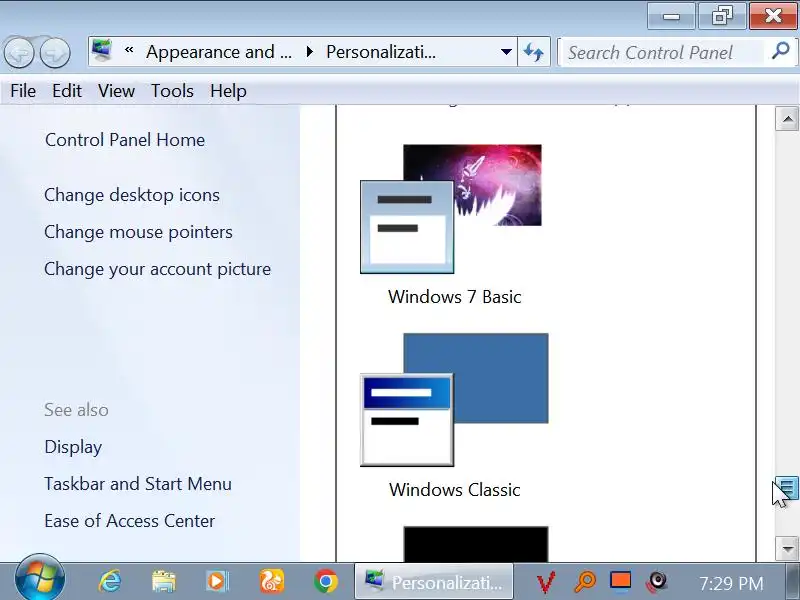Open Change mouse pointers link
The image size is (800, 600).
point(138,232)
